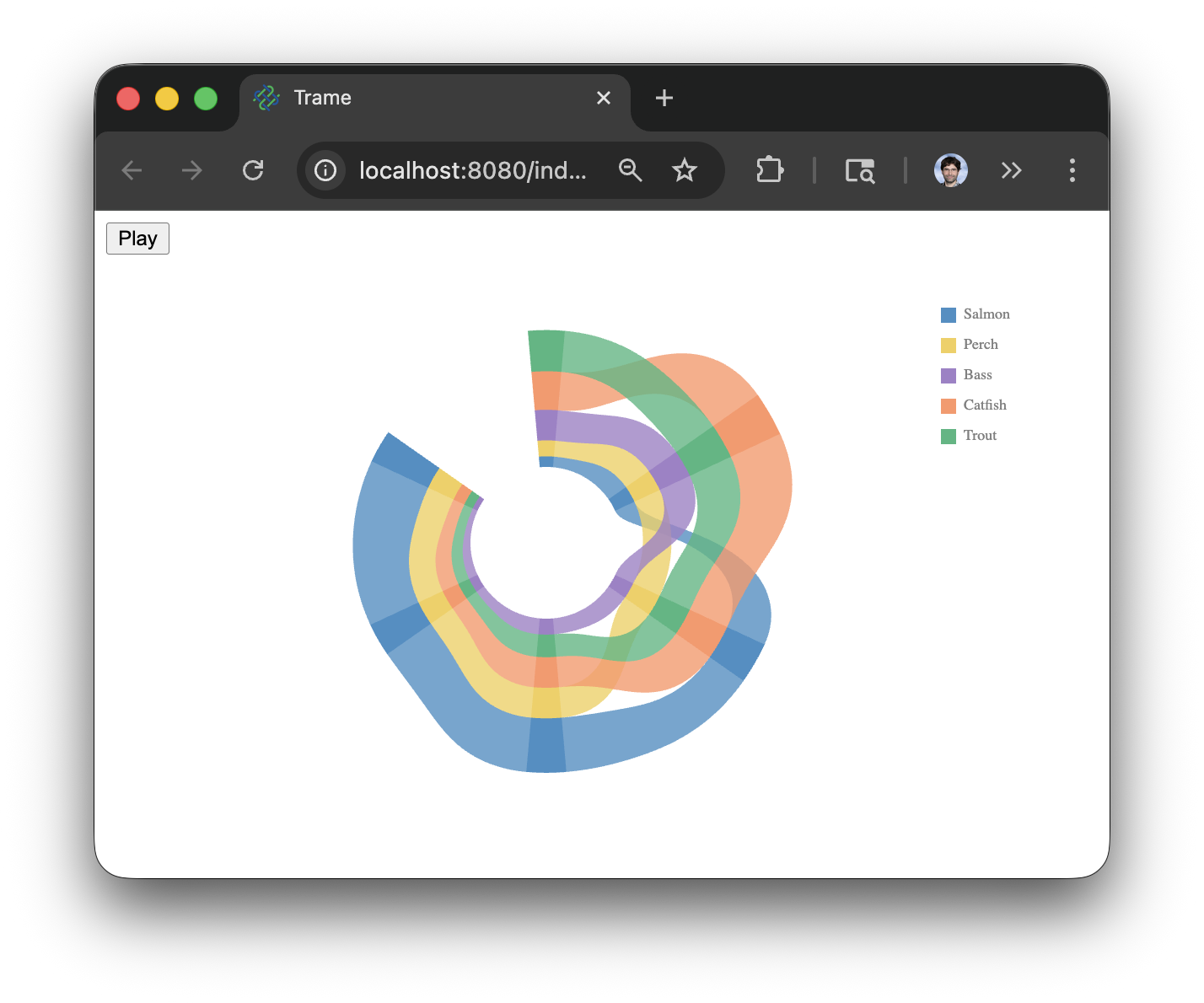Open the profile avatar menu
This screenshot has width=1204, height=1003.
coord(951,170)
